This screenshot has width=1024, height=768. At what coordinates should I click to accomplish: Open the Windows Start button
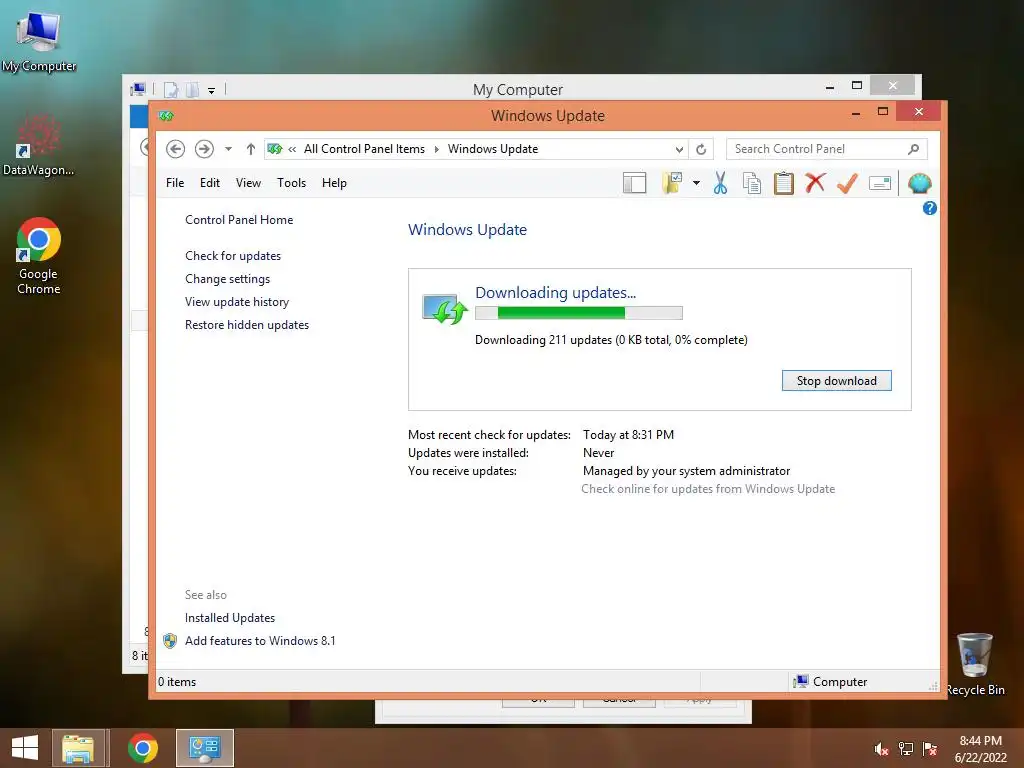coord(25,748)
